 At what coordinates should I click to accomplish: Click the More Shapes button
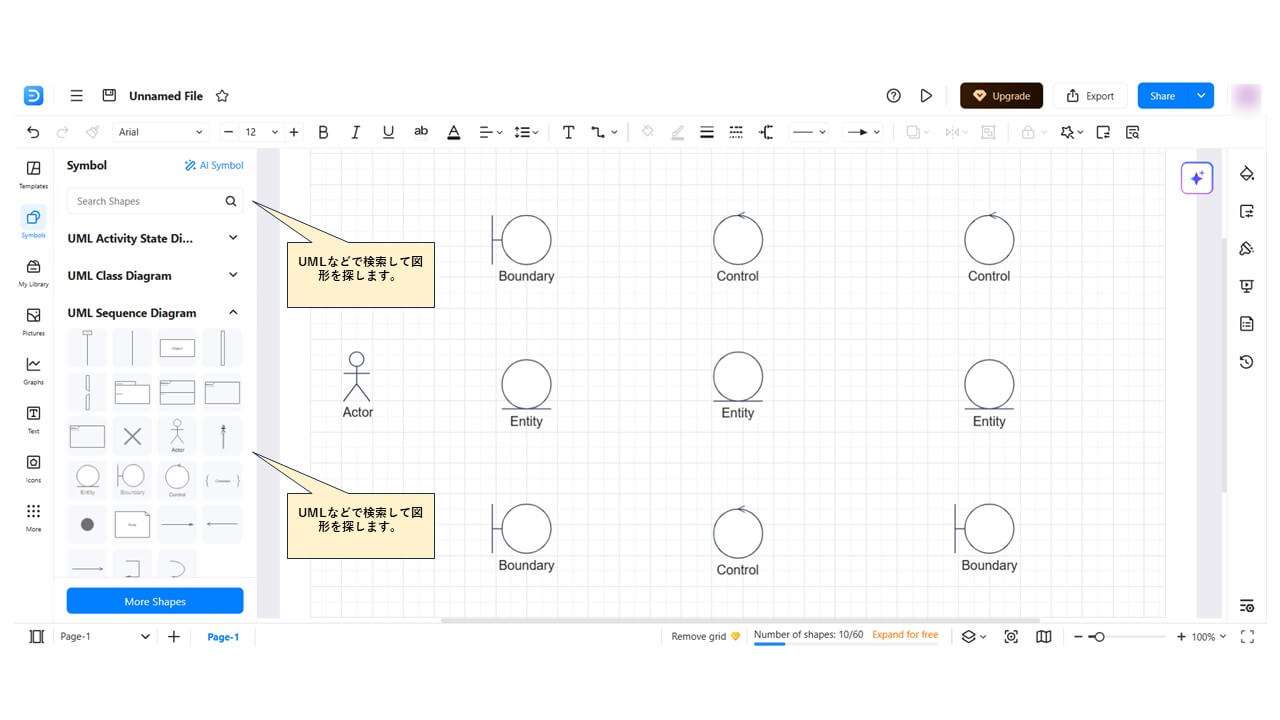(x=155, y=600)
